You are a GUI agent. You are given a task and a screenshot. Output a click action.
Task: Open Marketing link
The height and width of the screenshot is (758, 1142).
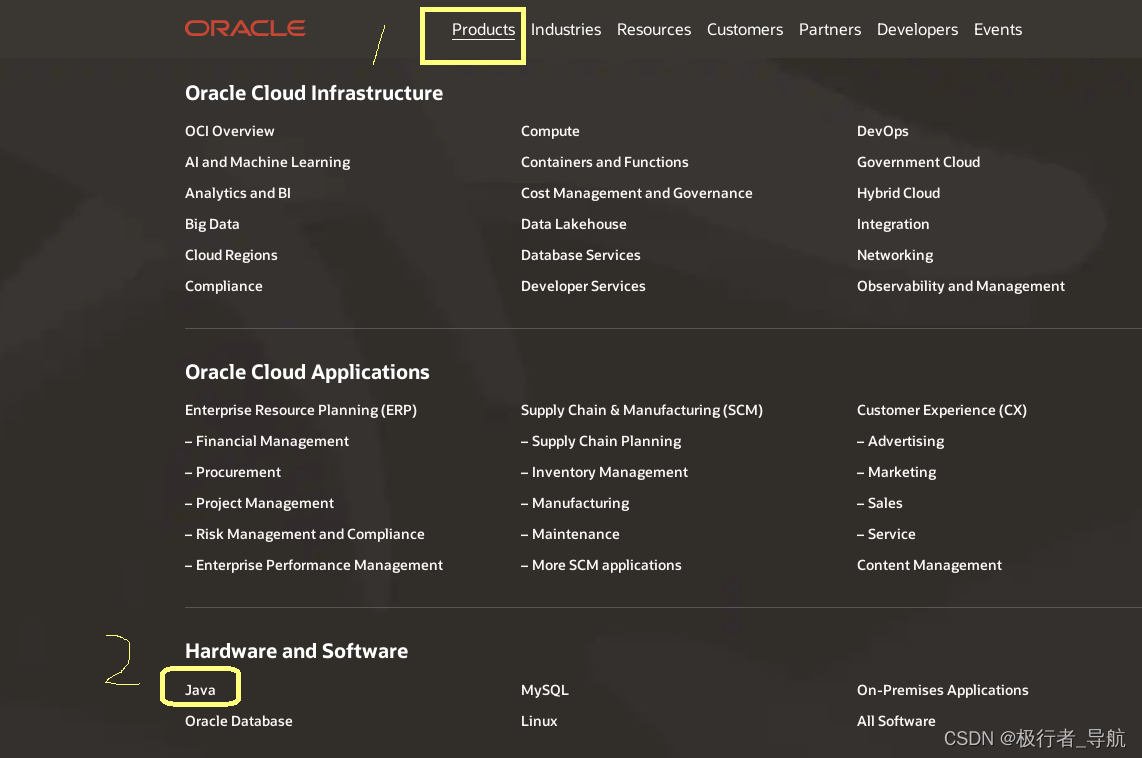pos(897,472)
